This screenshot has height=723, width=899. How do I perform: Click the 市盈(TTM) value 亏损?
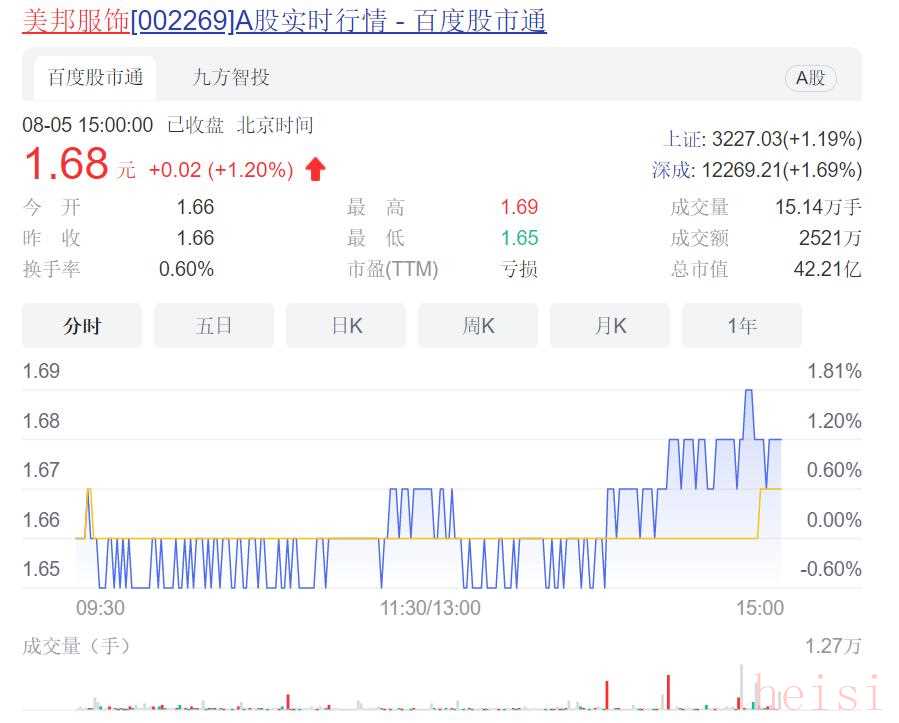(519, 269)
